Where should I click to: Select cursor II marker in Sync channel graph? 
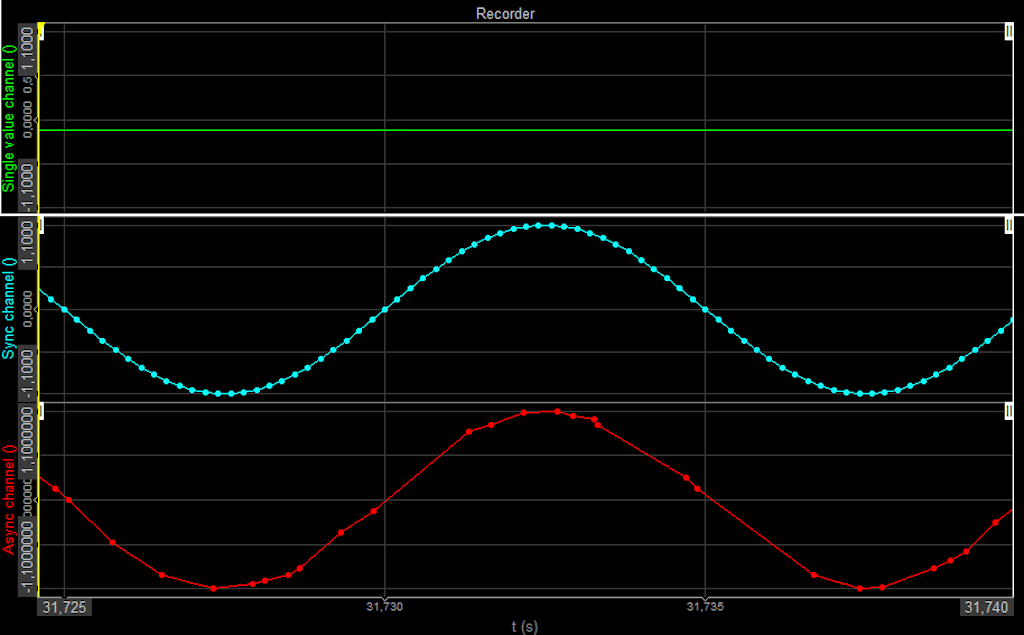(1008, 225)
